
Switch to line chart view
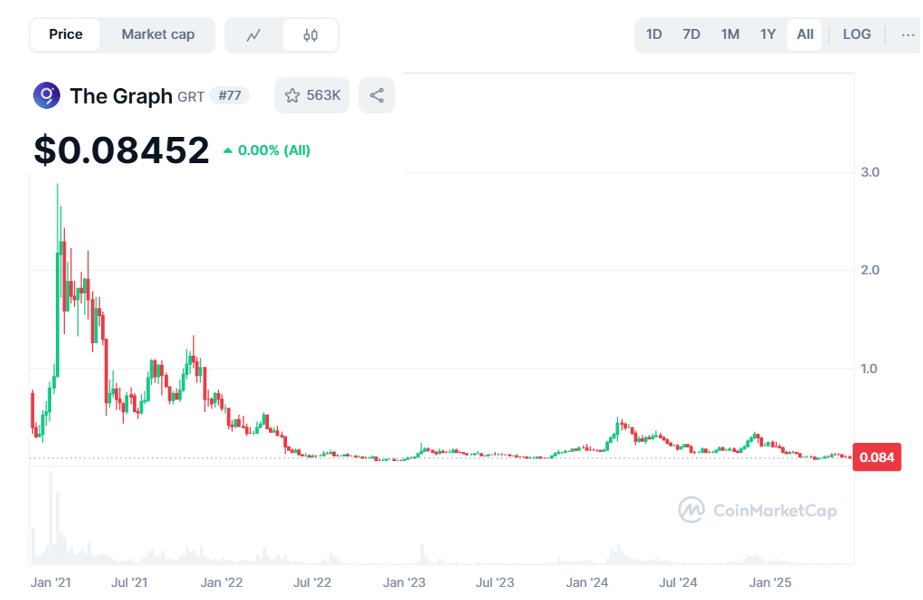pyautogui.click(x=254, y=35)
